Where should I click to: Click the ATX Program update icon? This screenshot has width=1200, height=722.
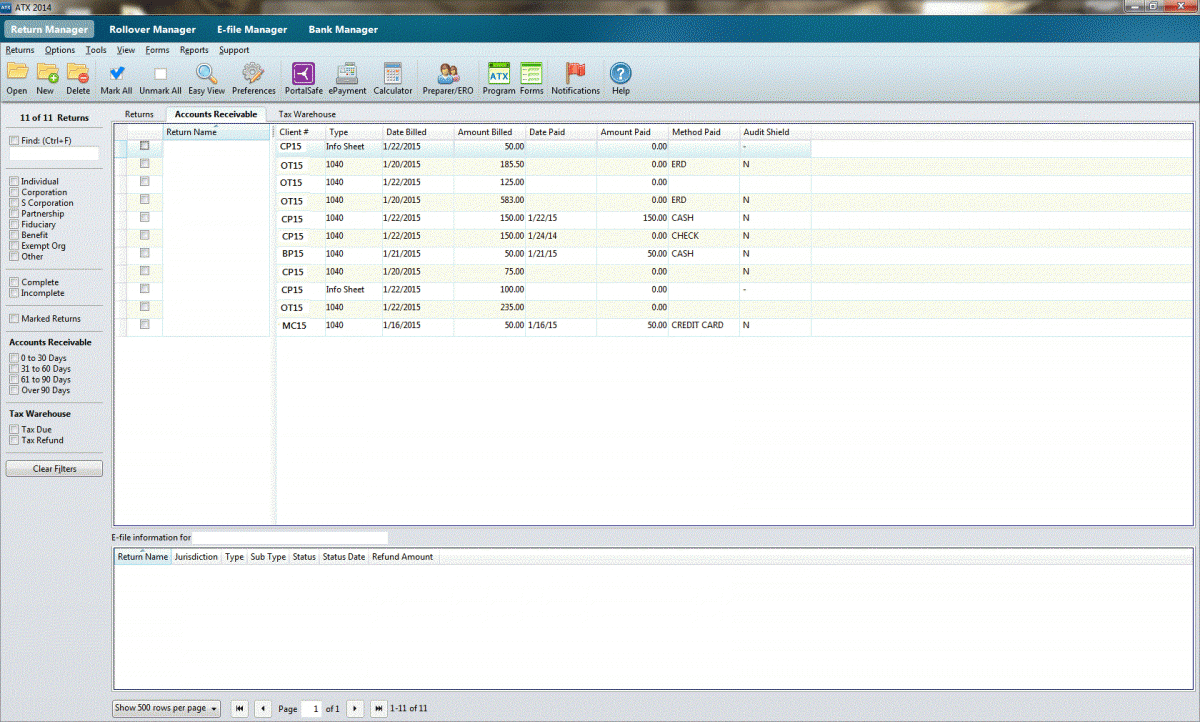coord(498,73)
